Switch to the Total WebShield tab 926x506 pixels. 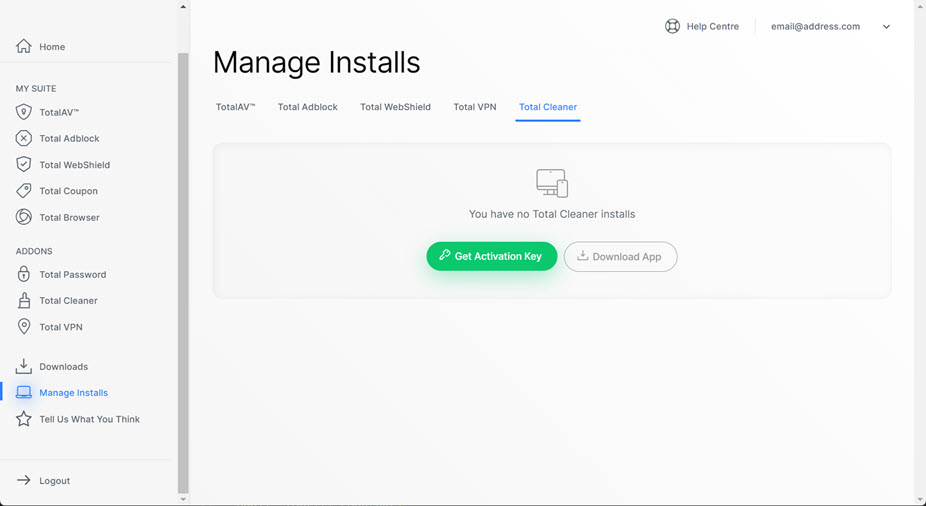396,107
